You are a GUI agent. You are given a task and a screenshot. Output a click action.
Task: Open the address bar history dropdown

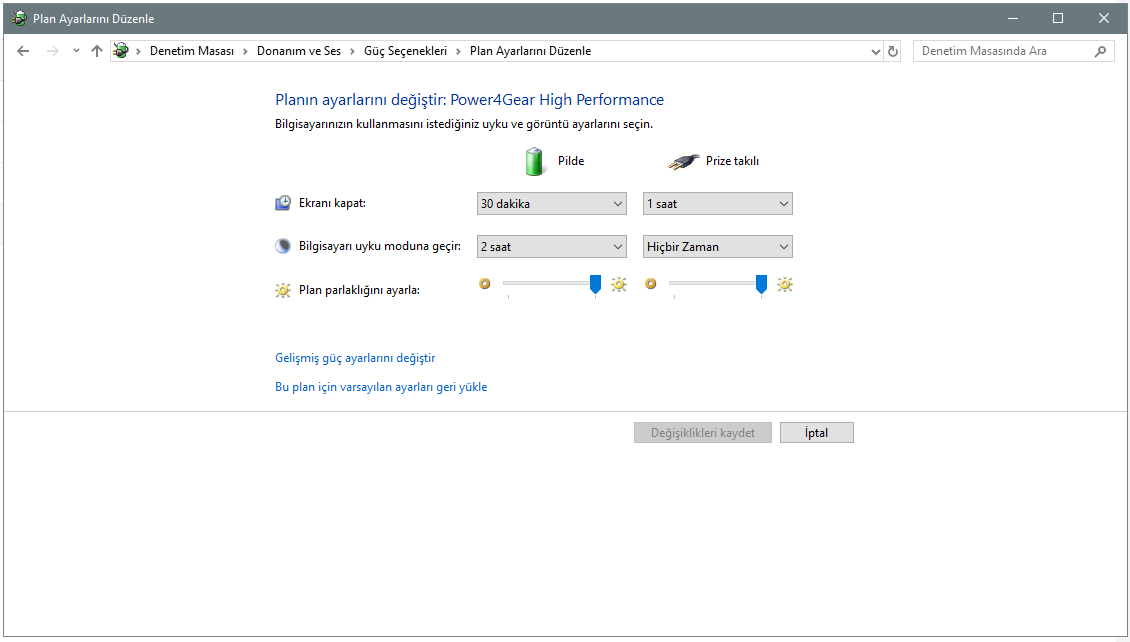(876, 51)
